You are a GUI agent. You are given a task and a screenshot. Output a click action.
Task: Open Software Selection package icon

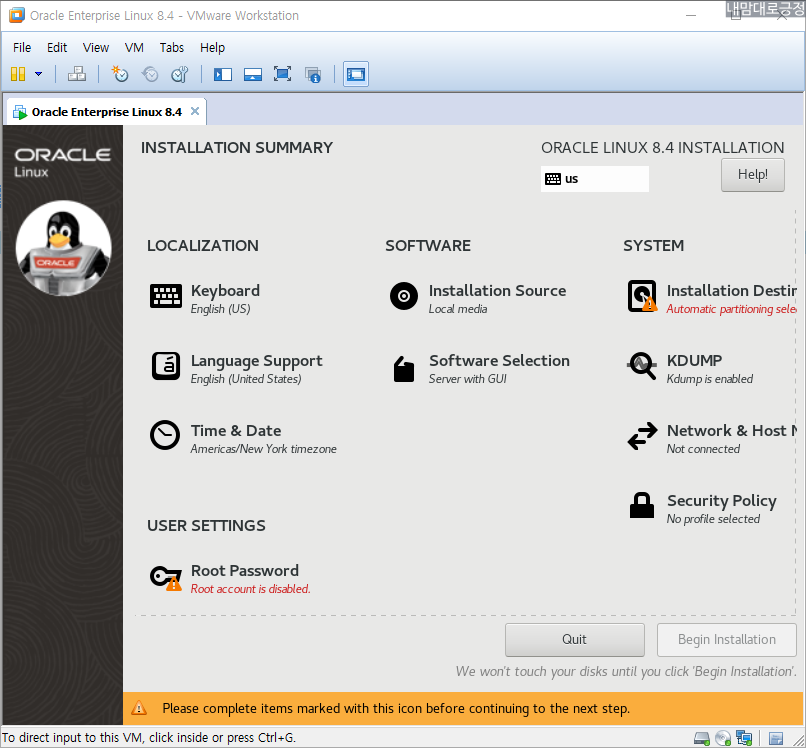pos(404,369)
